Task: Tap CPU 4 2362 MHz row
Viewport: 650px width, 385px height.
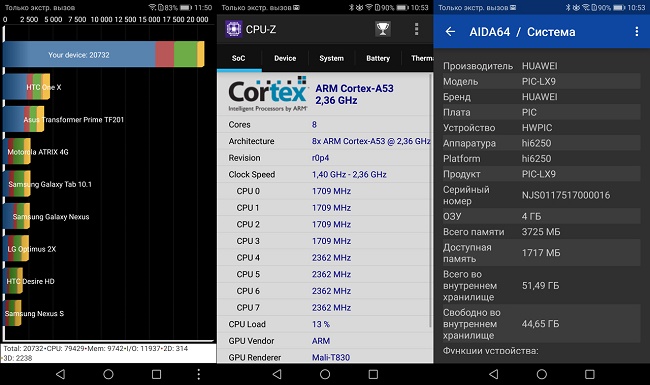Action: pos(325,257)
